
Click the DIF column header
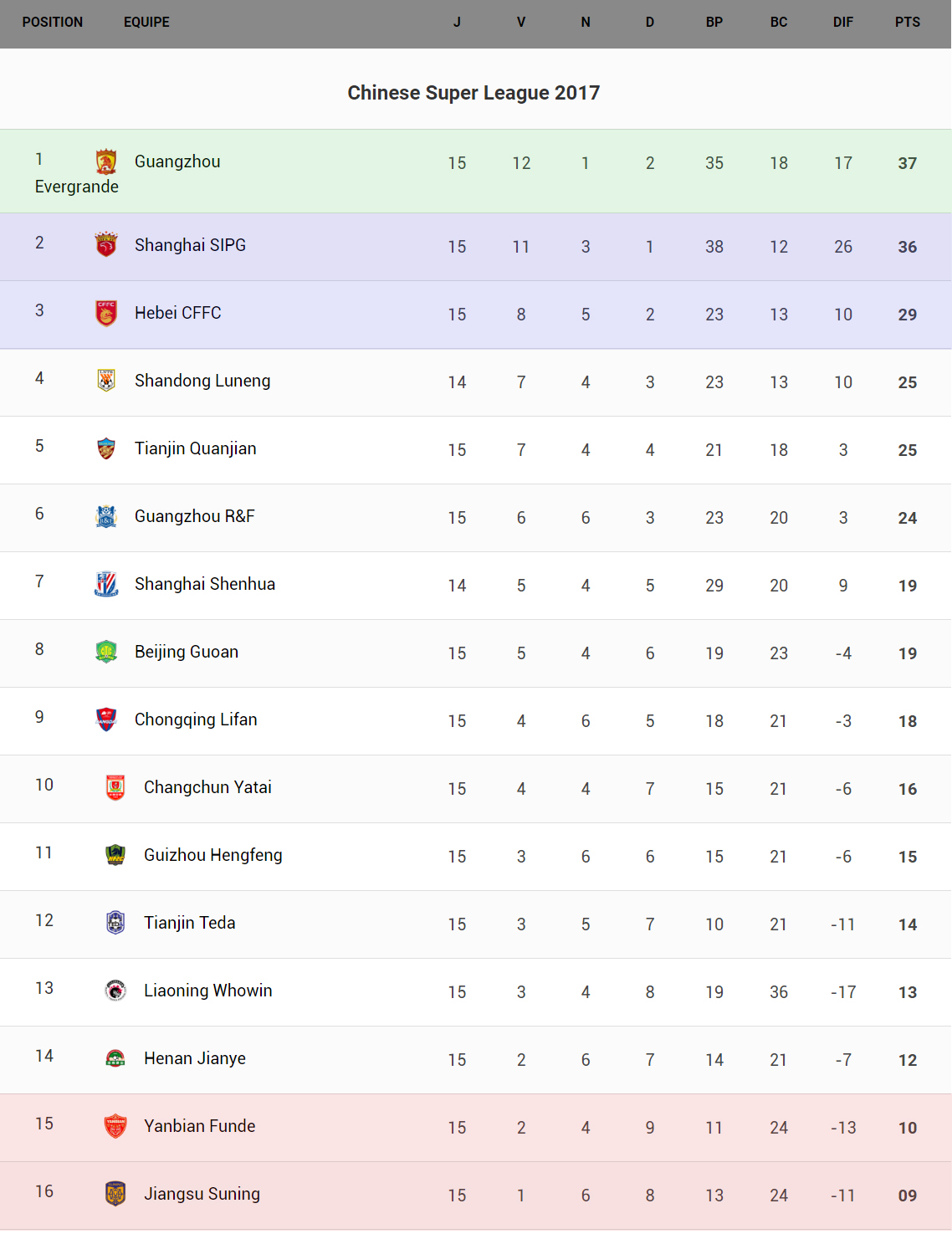pyautogui.click(x=842, y=23)
